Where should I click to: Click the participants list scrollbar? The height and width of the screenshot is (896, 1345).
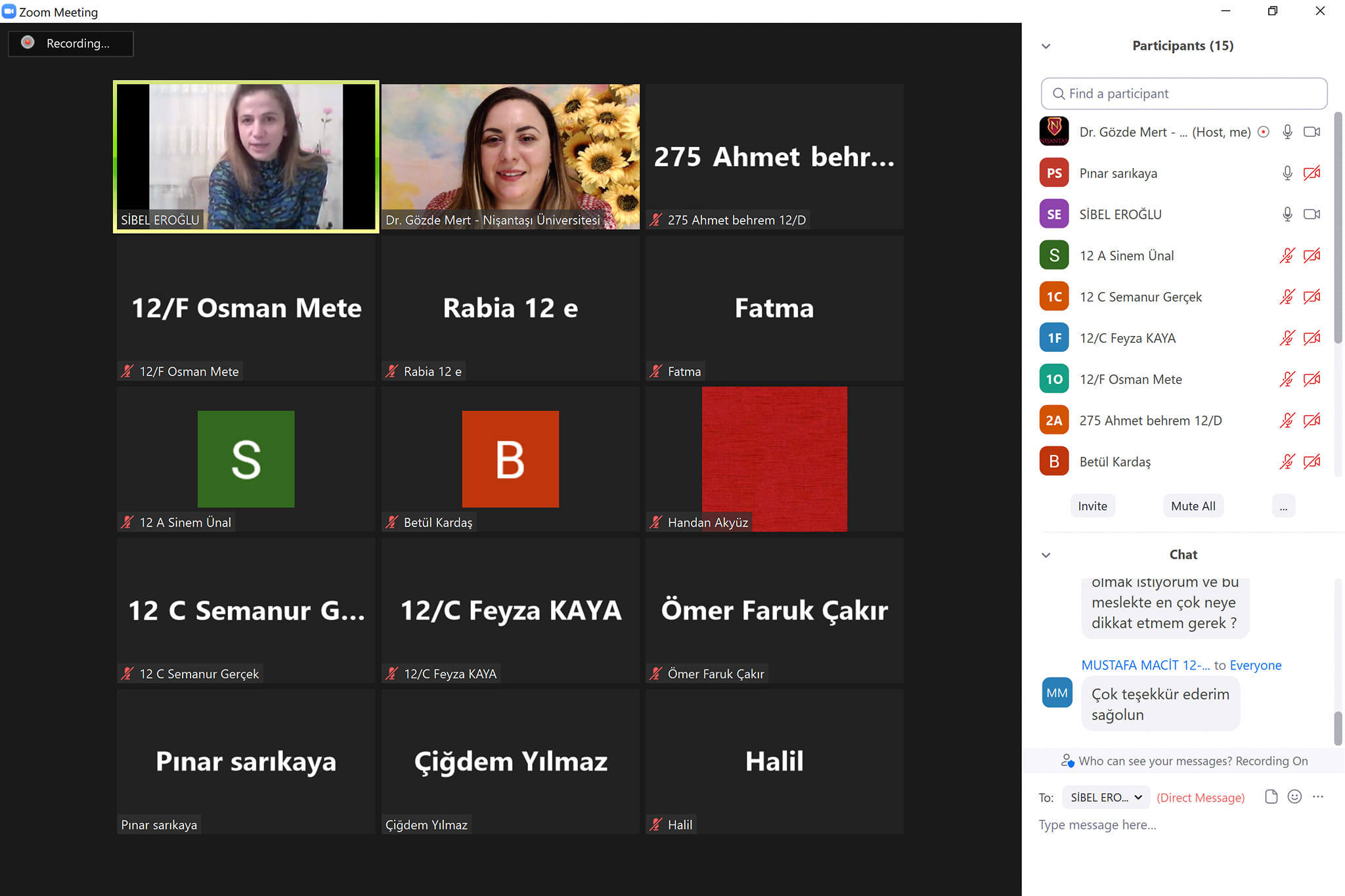(1338, 228)
